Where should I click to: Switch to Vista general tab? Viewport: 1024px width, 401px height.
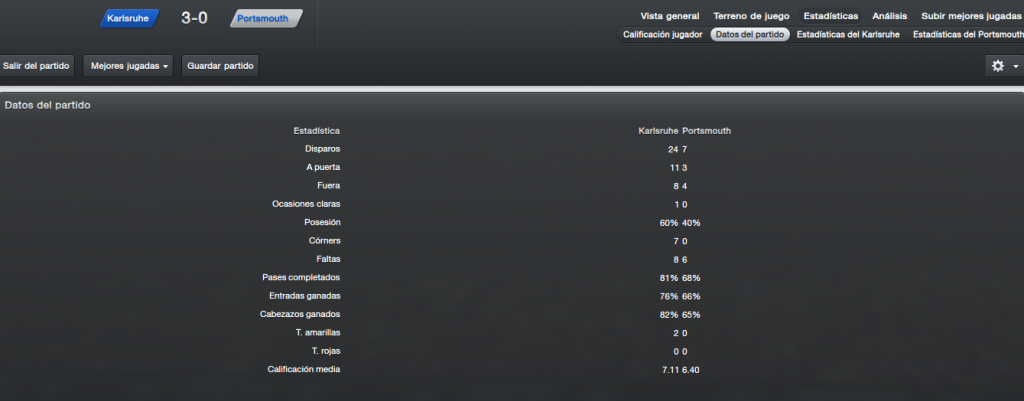(669, 16)
